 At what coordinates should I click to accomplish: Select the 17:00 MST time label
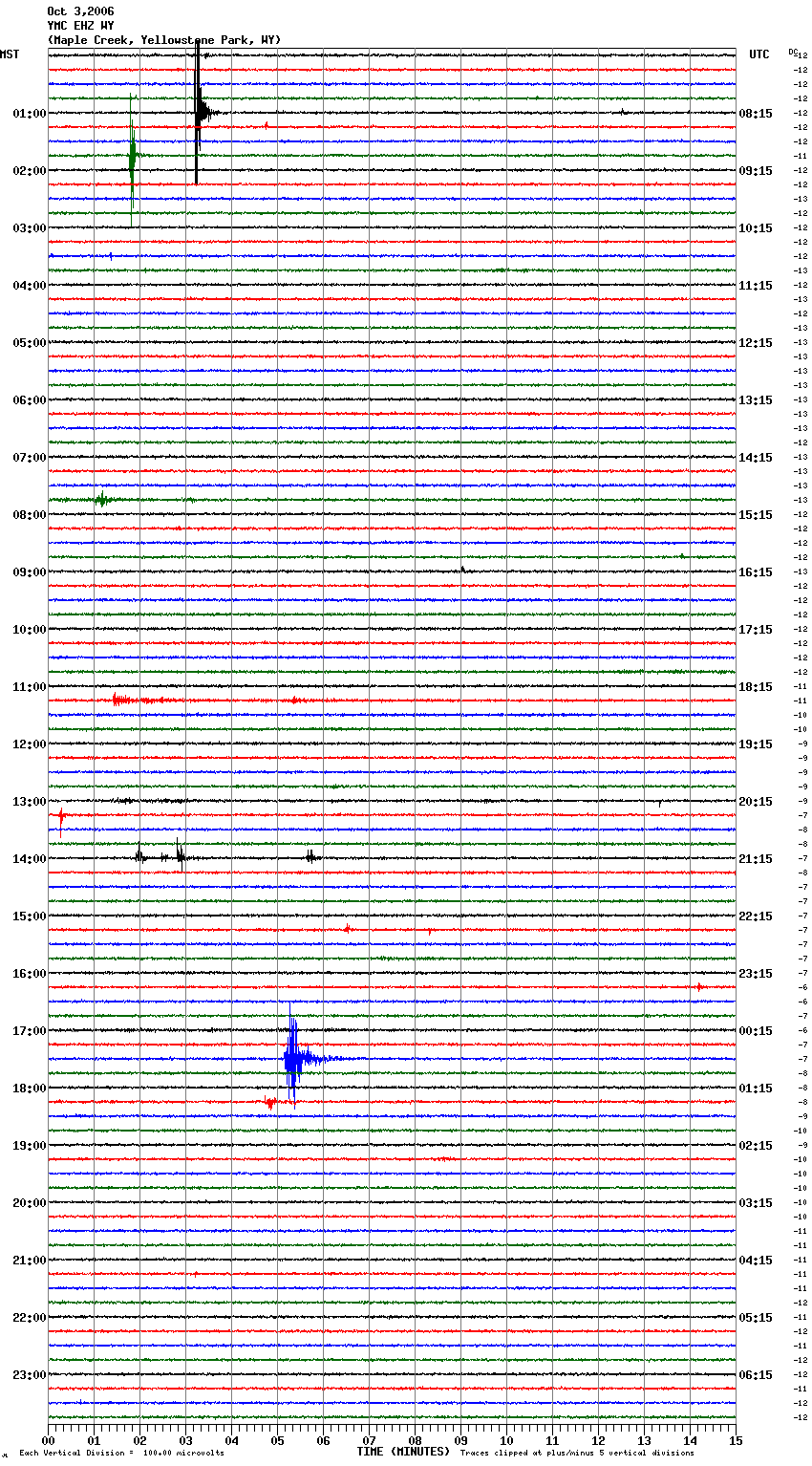30,1031
